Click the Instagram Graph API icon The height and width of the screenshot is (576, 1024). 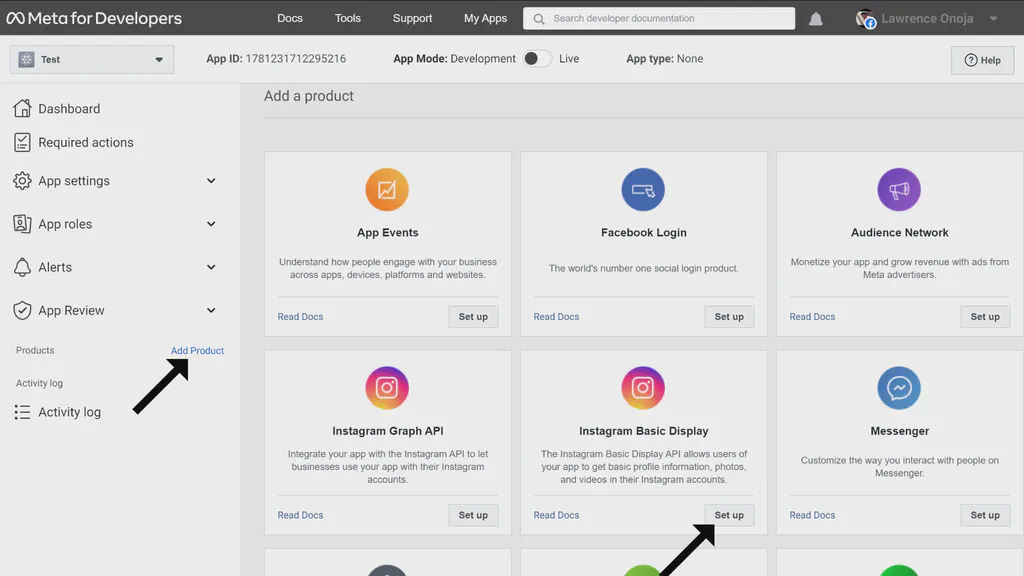coord(387,388)
